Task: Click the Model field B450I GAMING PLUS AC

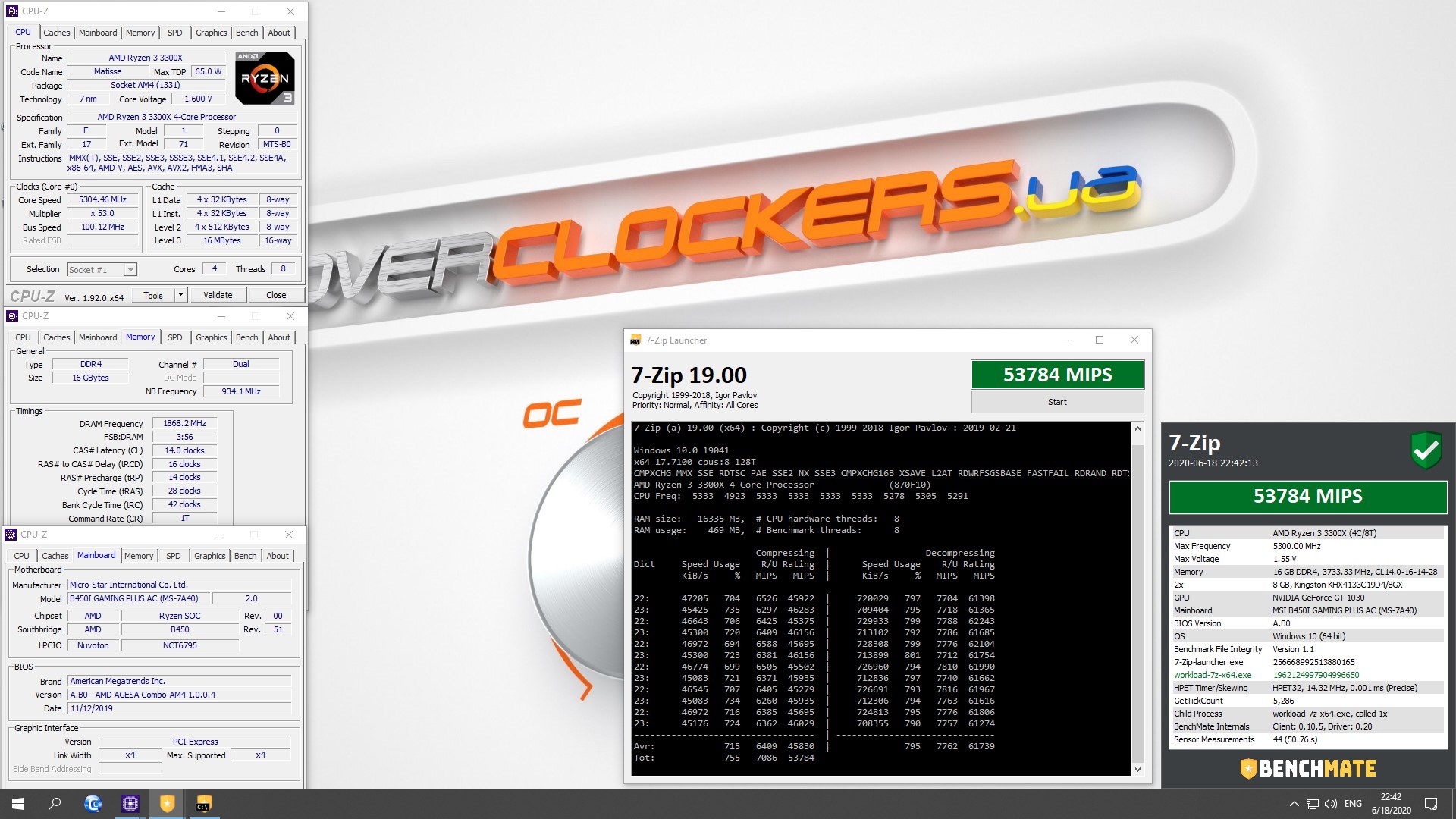Action: [139, 598]
